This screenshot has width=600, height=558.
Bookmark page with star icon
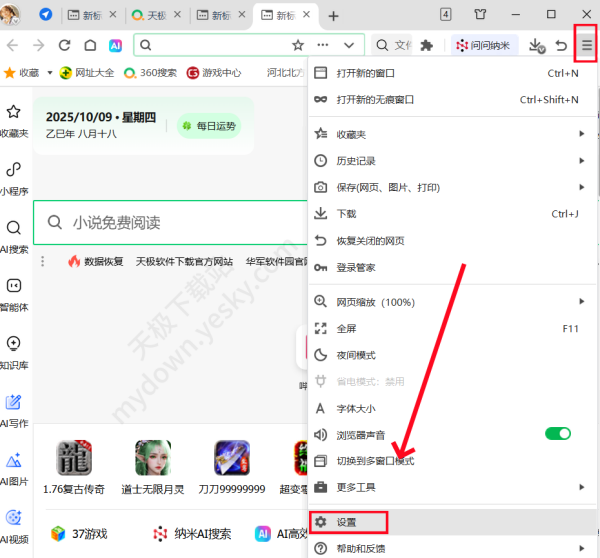click(297, 45)
